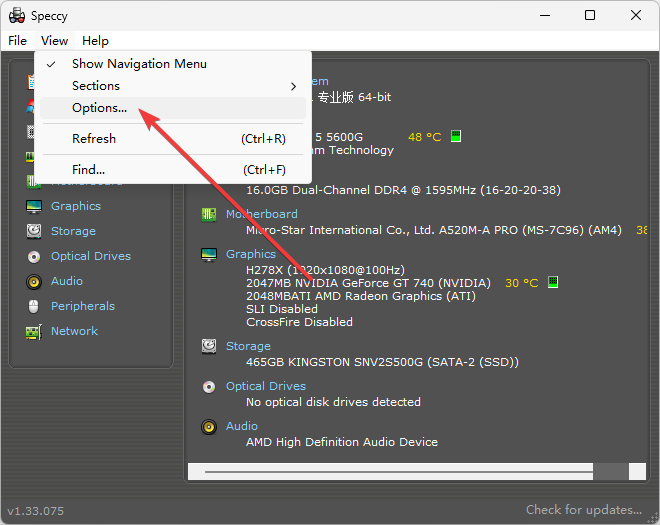Click the 30 °C GPU temperature value
660x525 pixels.
522,283
